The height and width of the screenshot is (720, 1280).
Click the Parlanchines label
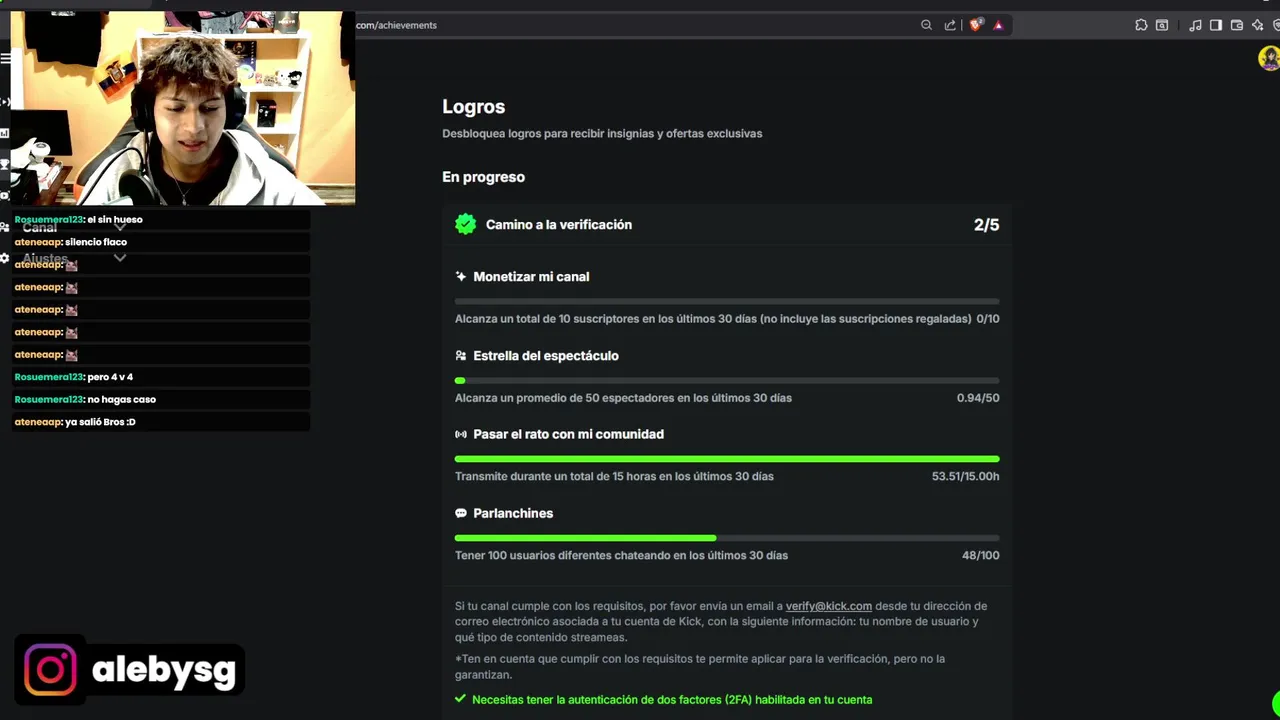(x=513, y=513)
